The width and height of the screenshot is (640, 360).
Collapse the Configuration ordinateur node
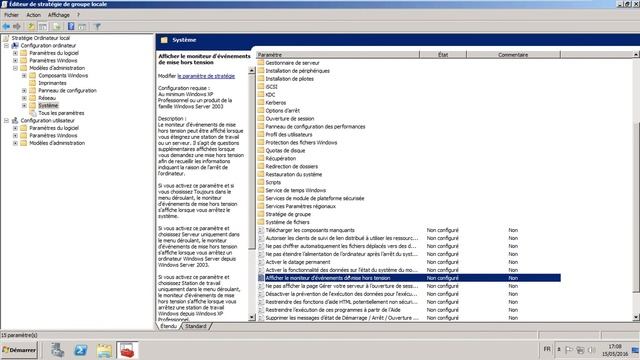(7, 46)
